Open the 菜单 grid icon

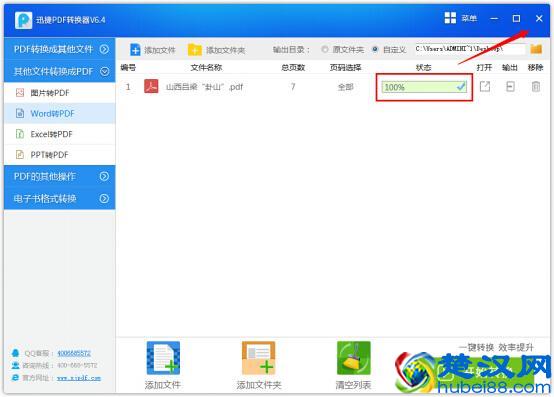pos(450,18)
